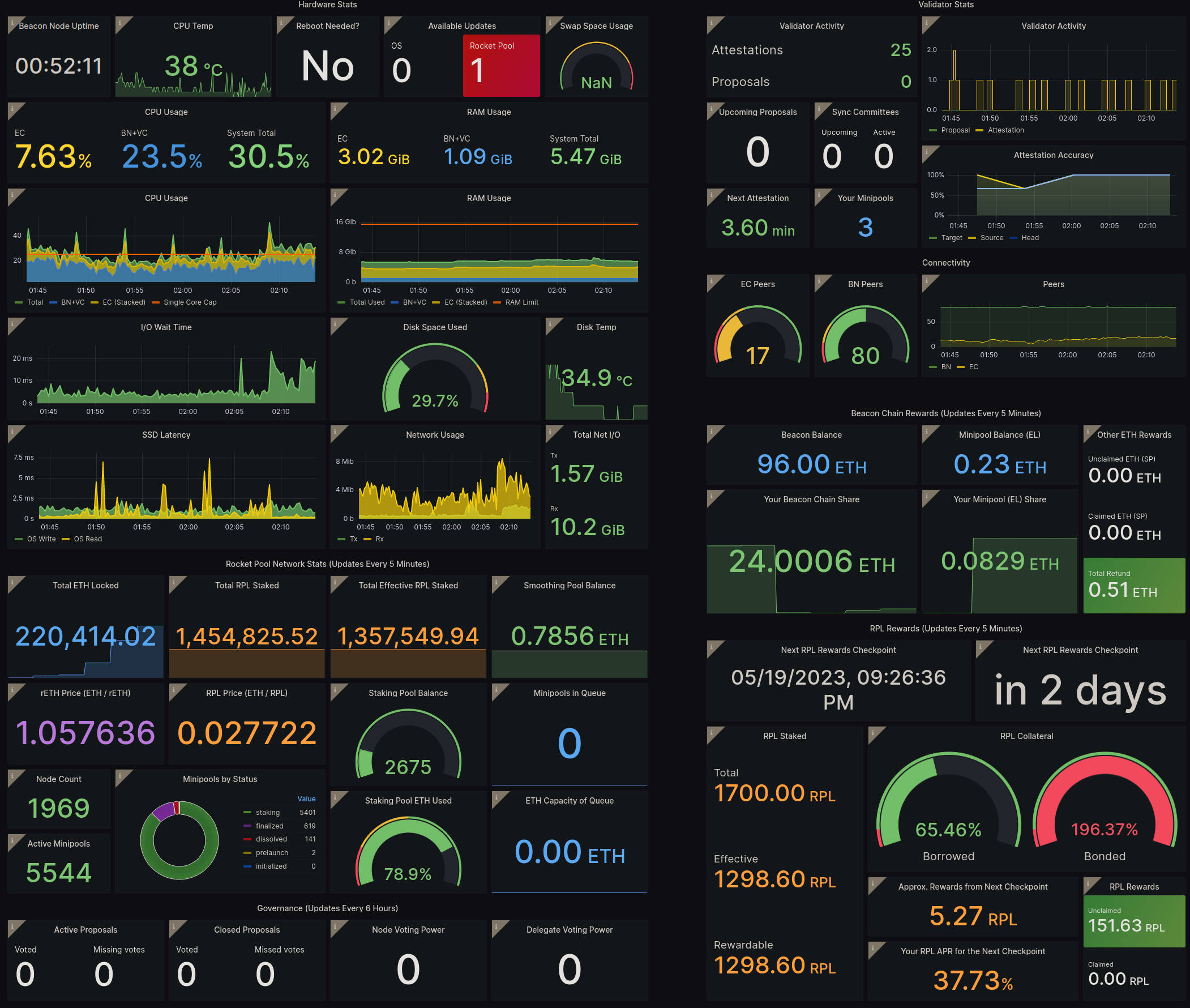Click the Total Refund 0.51 ETH tile
Screen dimensions: 1190x1008
point(1133,585)
